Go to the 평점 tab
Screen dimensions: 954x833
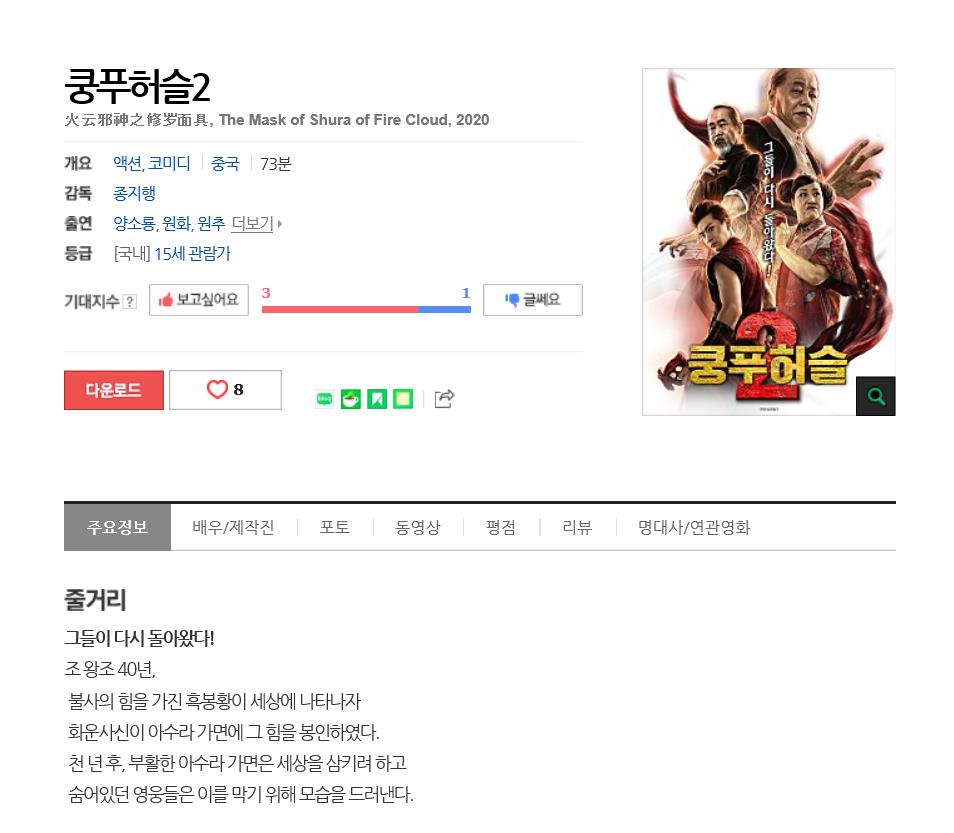[x=501, y=527]
